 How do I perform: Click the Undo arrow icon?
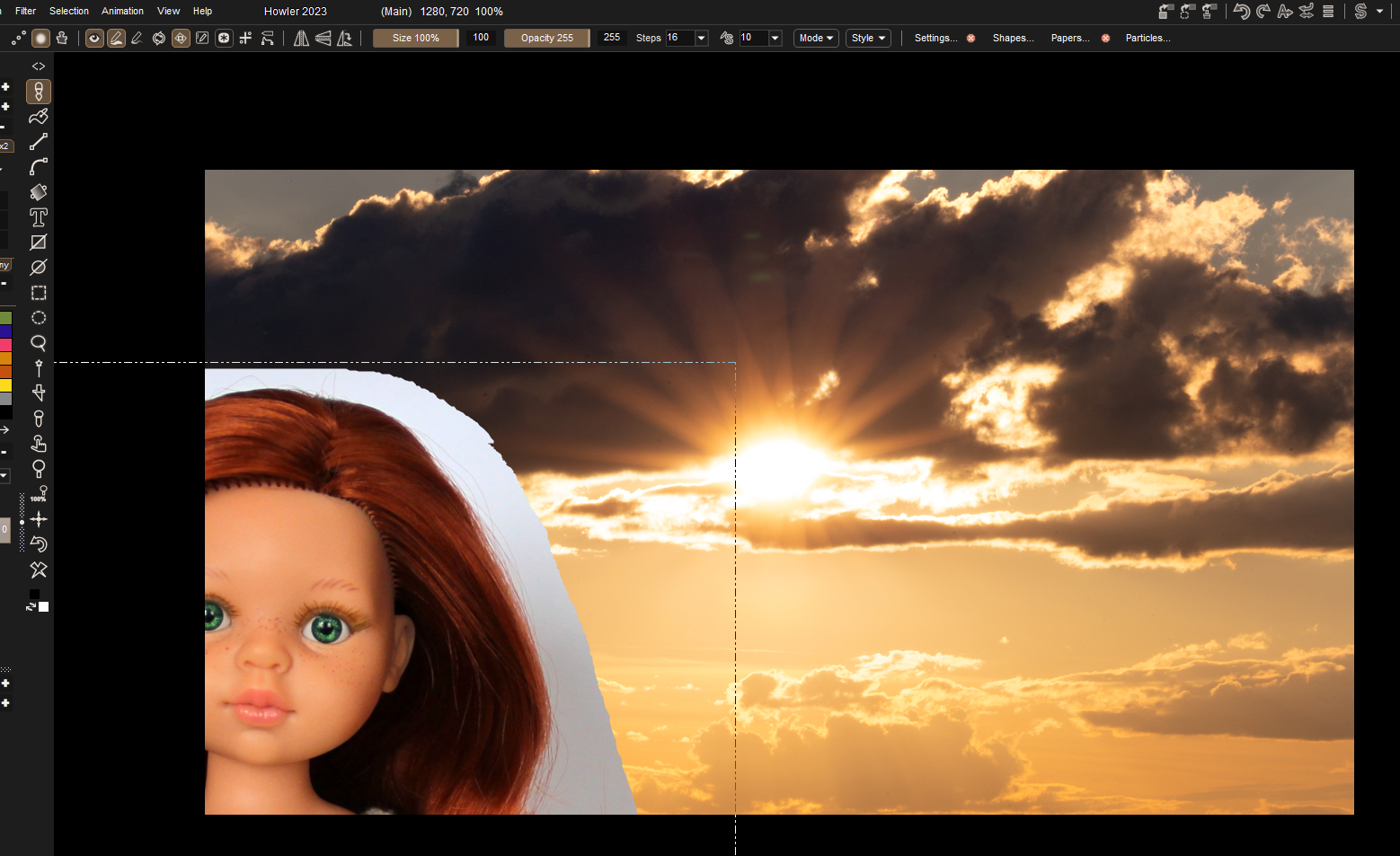(1241, 12)
